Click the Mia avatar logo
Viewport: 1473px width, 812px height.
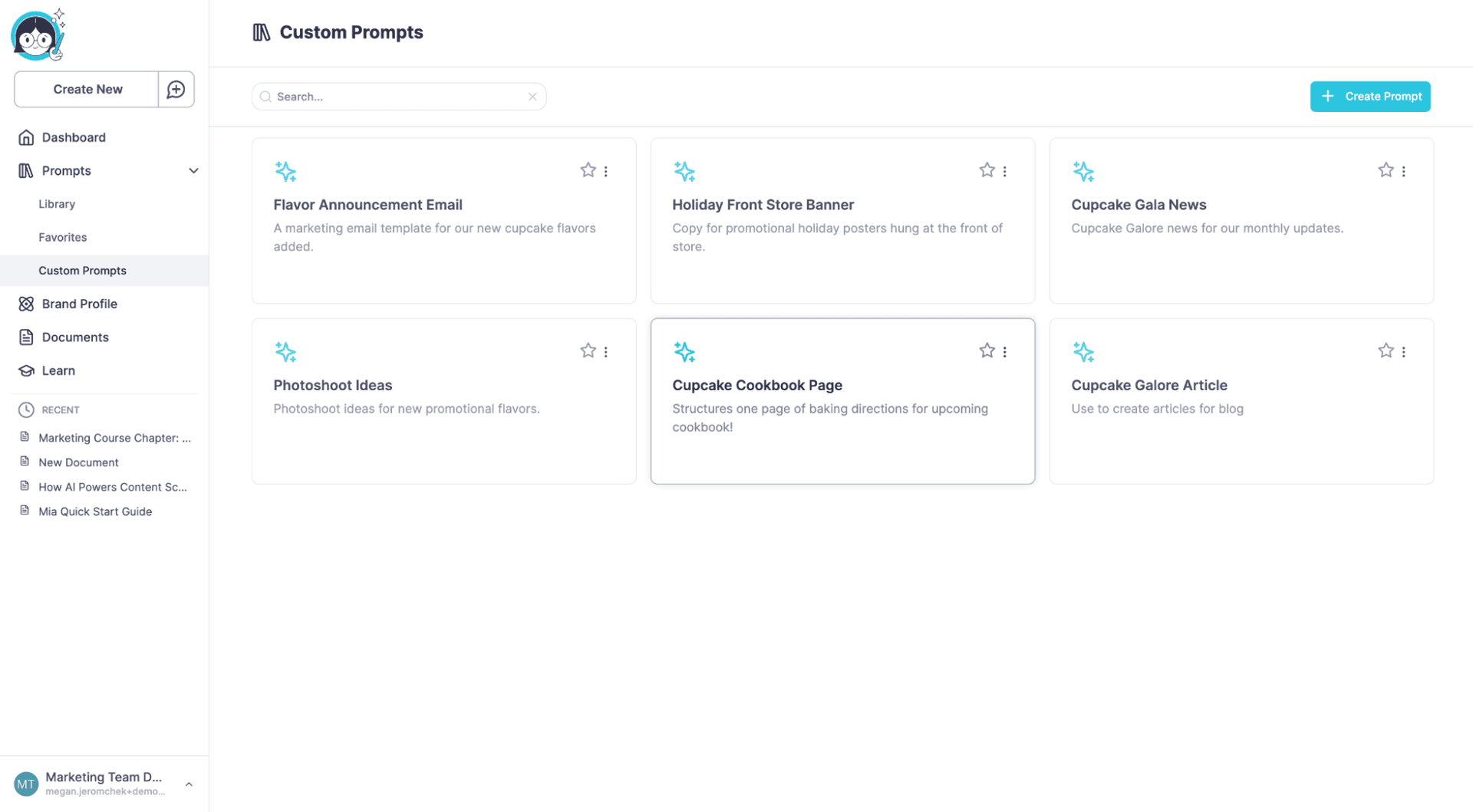(x=36, y=34)
